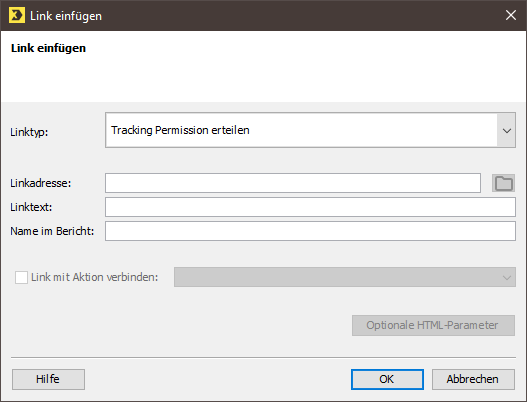Screen dimensions: 527x402
Task: Click the 'Link mit Aktion verbinden:' label text
Action: (x=94, y=277)
